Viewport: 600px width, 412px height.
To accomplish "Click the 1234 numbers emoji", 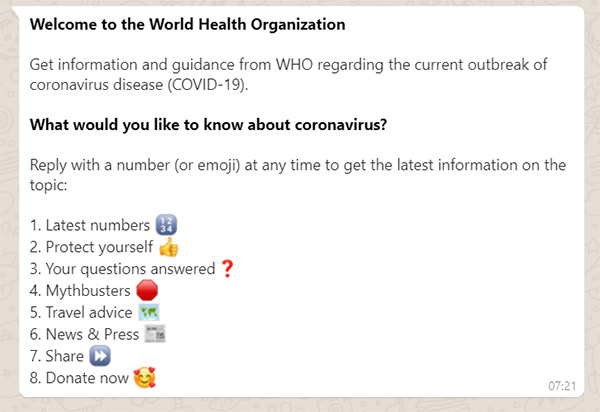I will point(166,225).
